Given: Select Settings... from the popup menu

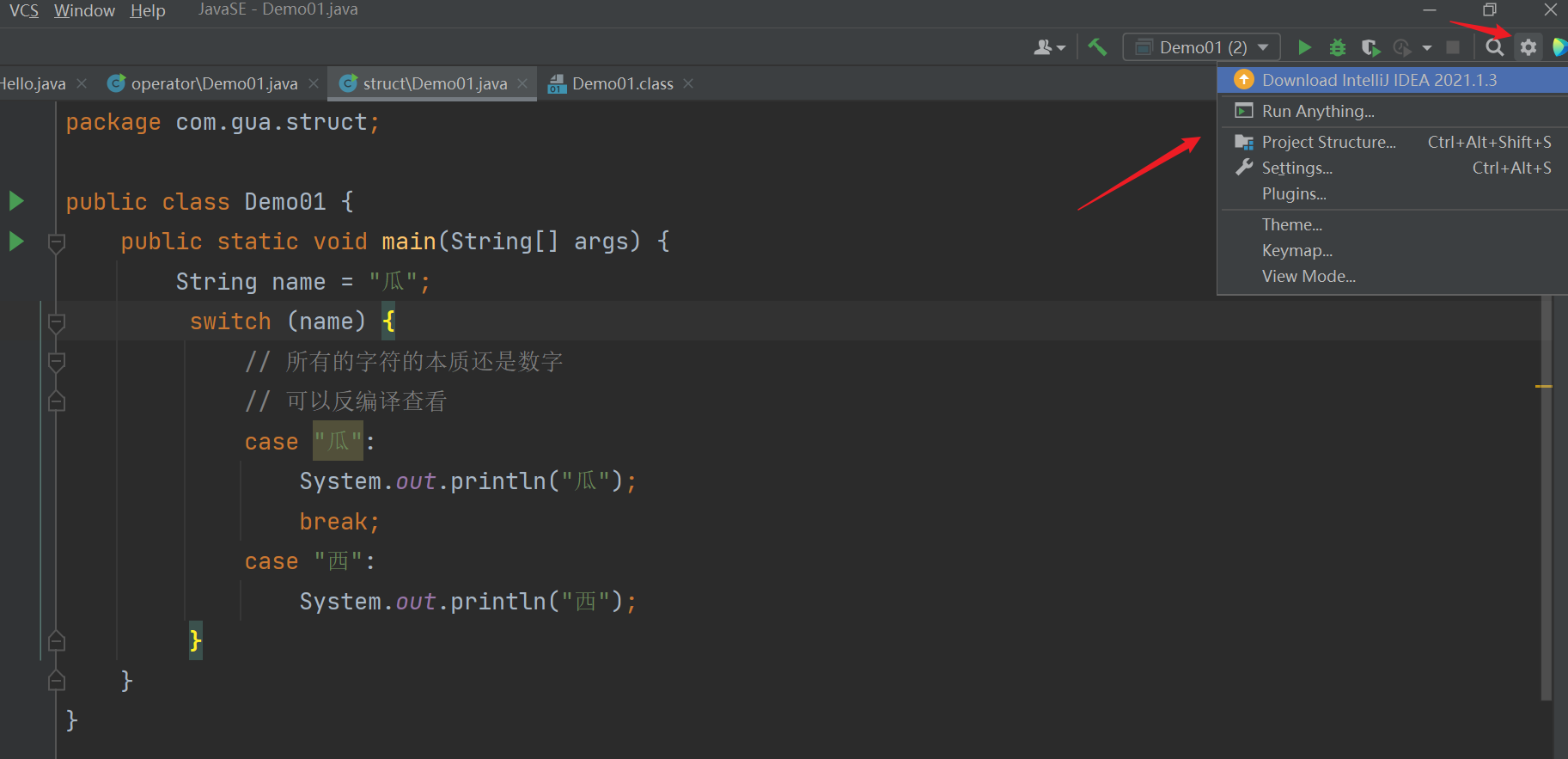Looking at the screenshot, I should click(x=1296, y=168).
